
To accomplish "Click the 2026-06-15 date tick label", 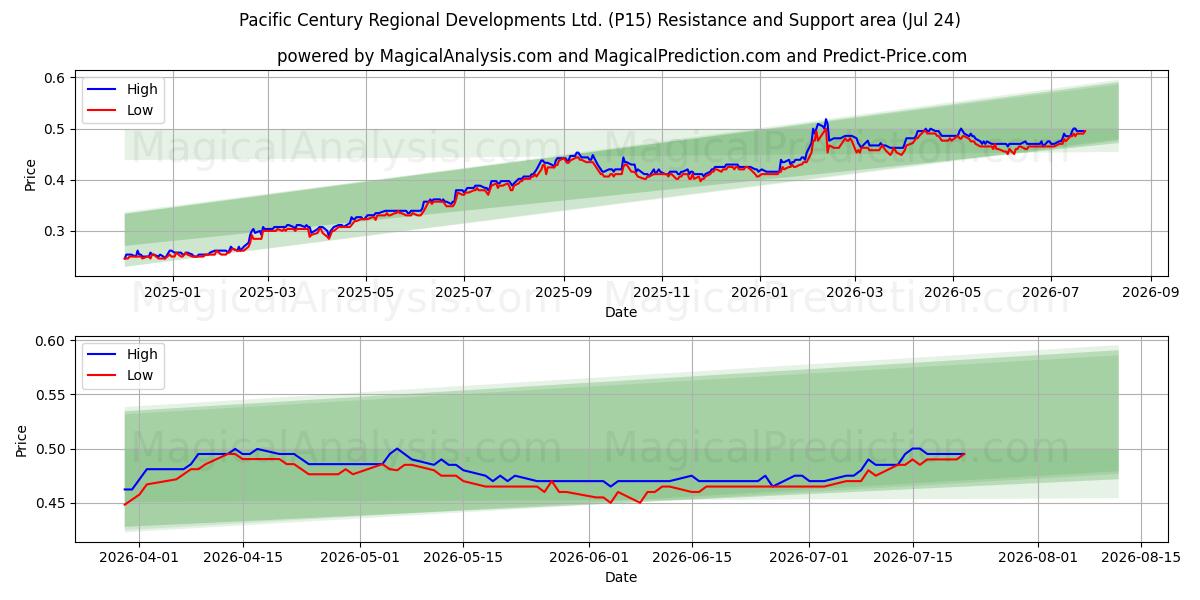I will (691, 557).
